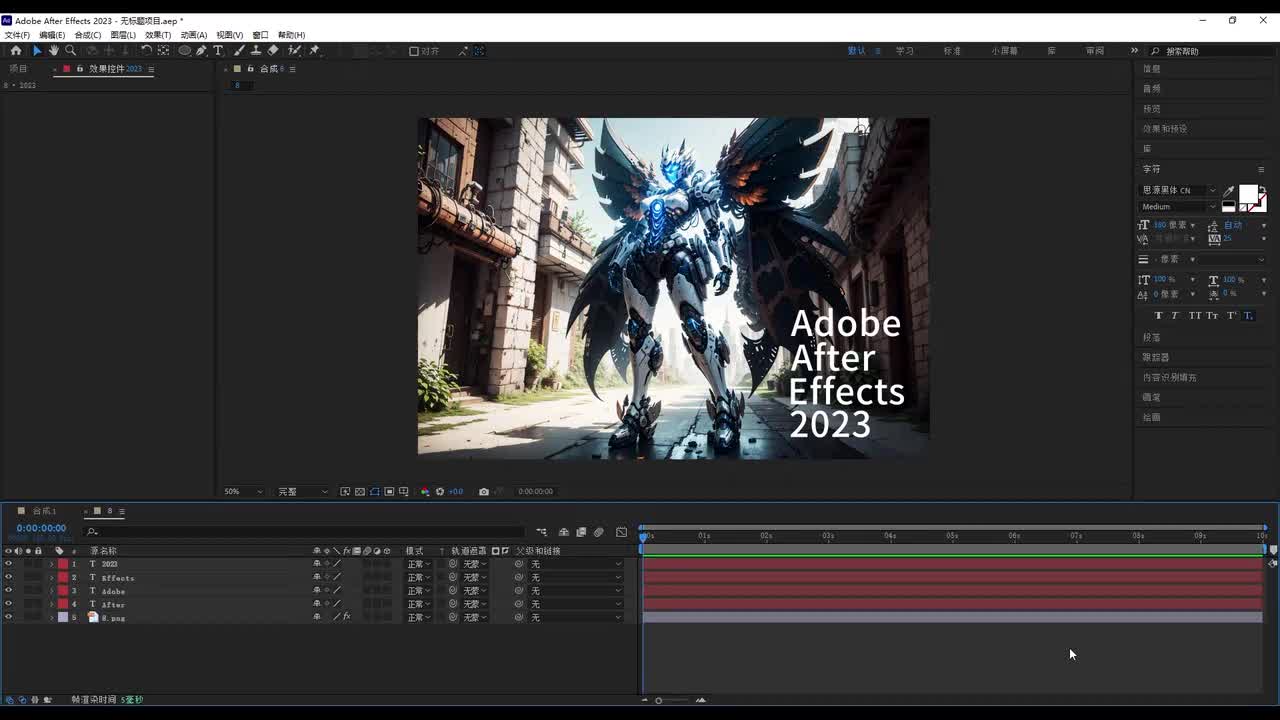Screen dimensions: 1280x720
Task: Open blend mode dropdown for 2023 layer
Action: (x=418, y=564)
